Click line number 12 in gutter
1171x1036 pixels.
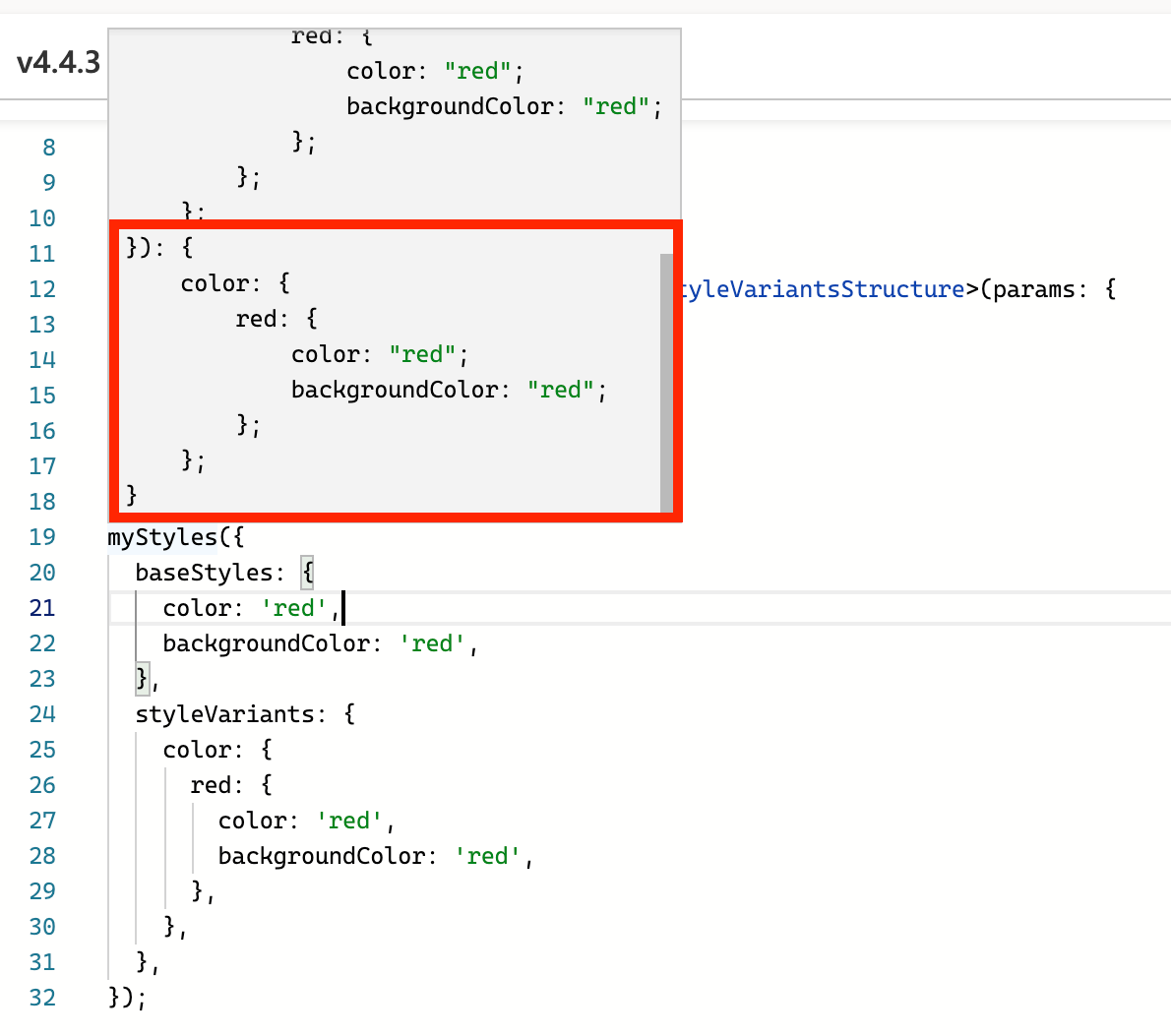(x=42, y=289)
